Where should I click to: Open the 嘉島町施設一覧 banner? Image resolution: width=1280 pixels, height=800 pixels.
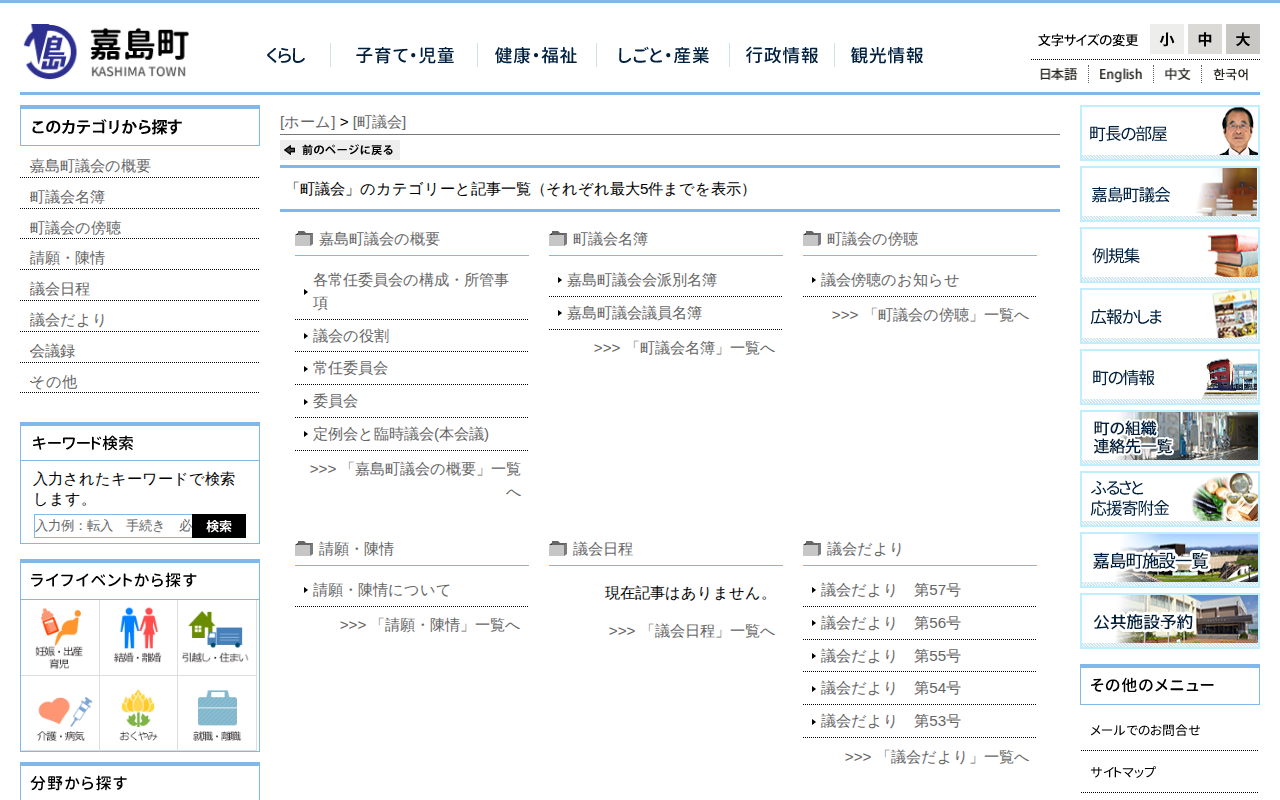(1170, 560)
